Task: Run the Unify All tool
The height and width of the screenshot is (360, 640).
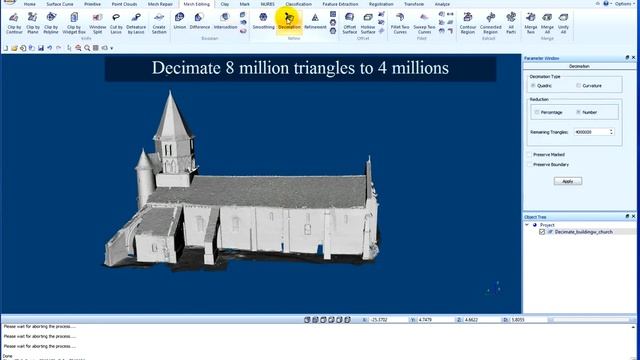Action: click(x=563, y=23)
